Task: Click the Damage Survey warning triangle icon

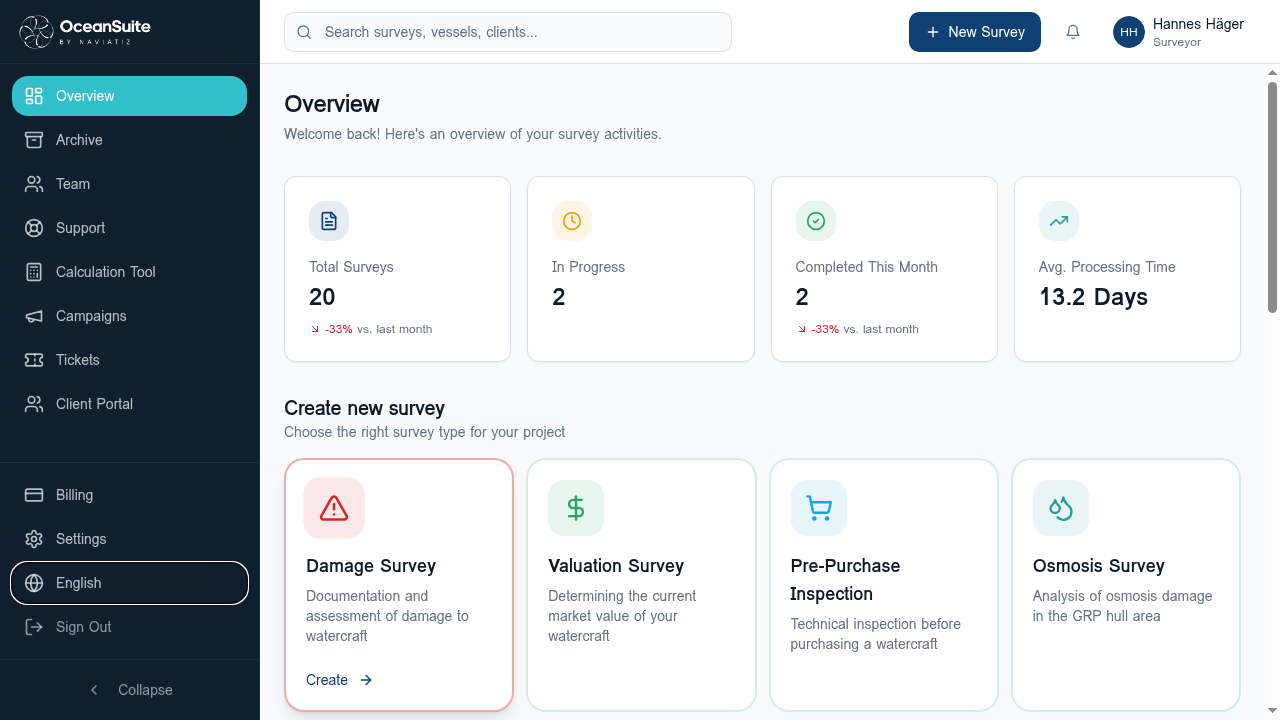Action: [x=334, y=508]
